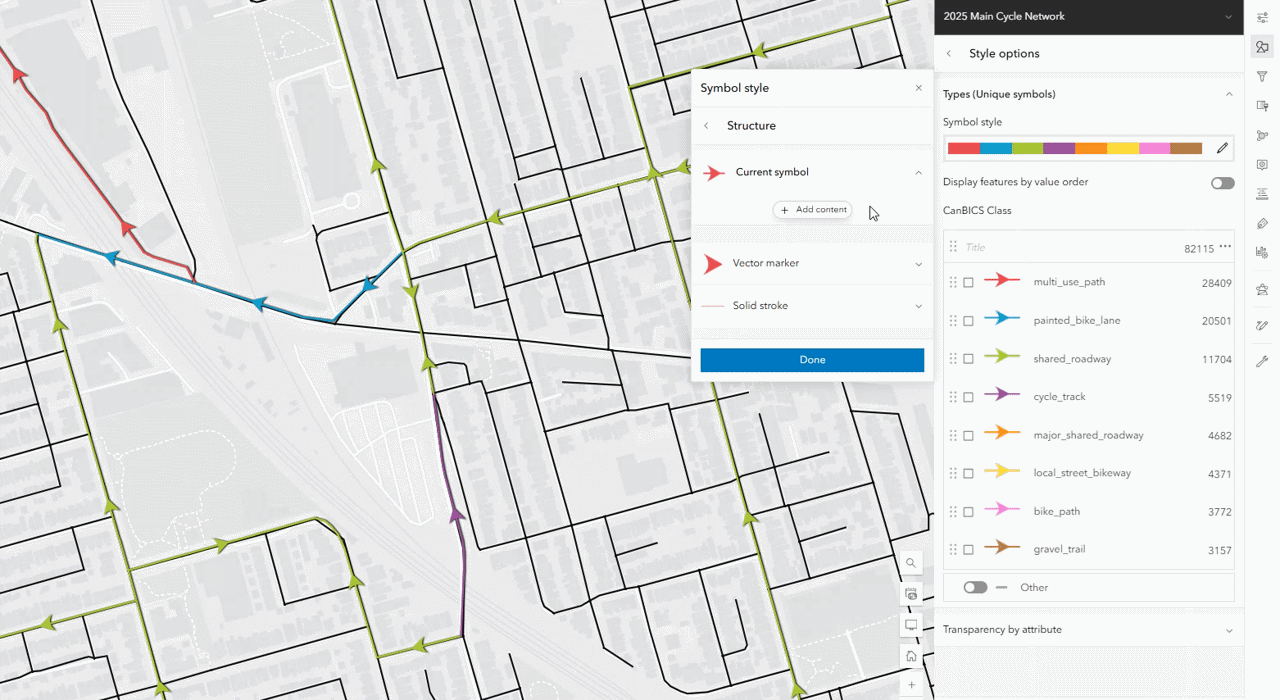Open the Pop-ups icon in right toolbar

pos(1262,164)
